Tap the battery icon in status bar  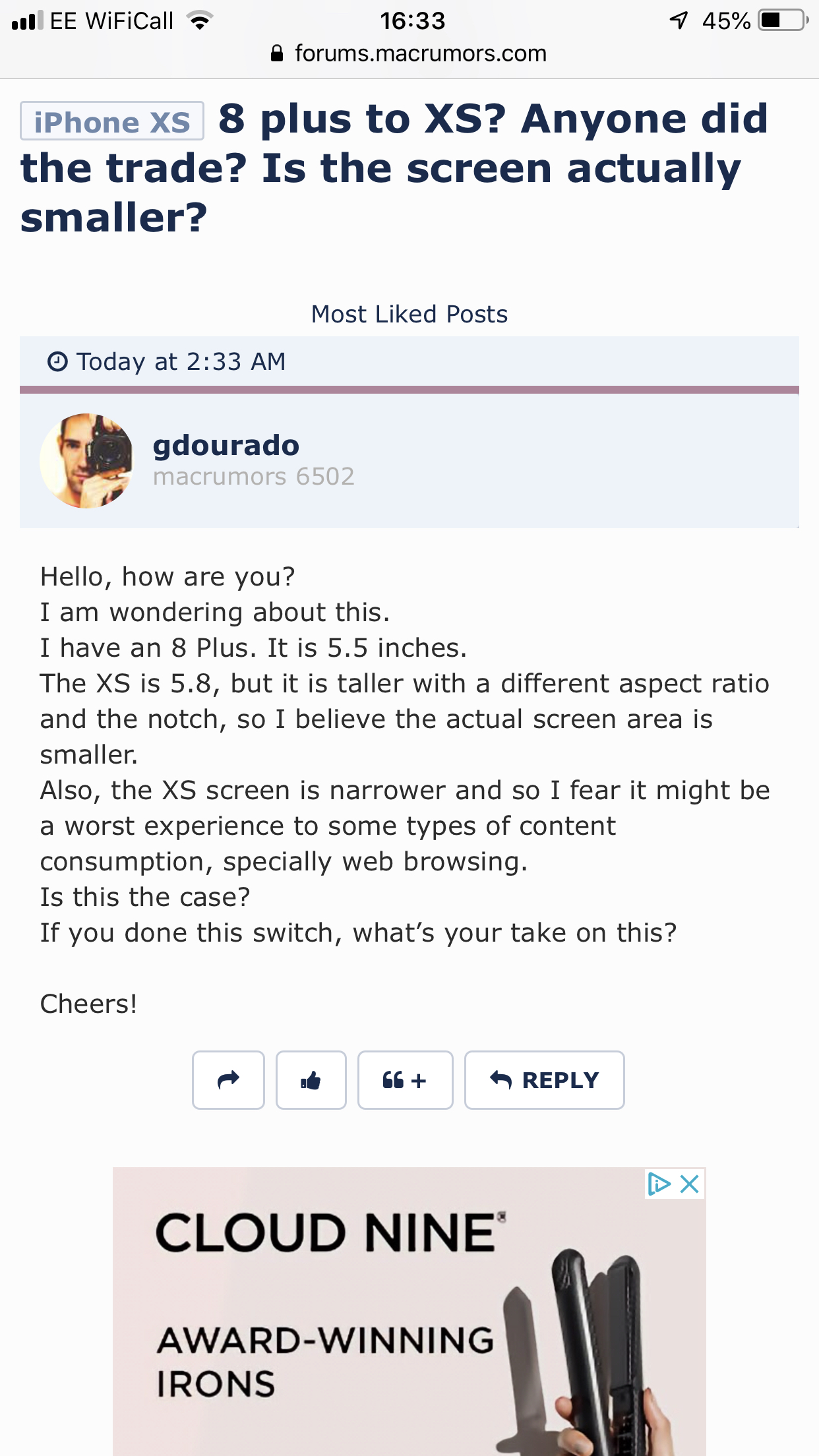(784, 20)
